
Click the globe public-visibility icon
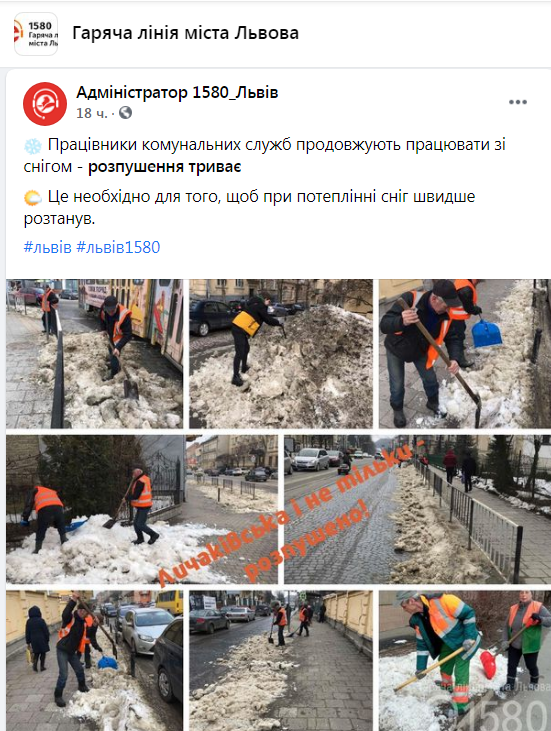pyautogui.click(x=125, y=113)
